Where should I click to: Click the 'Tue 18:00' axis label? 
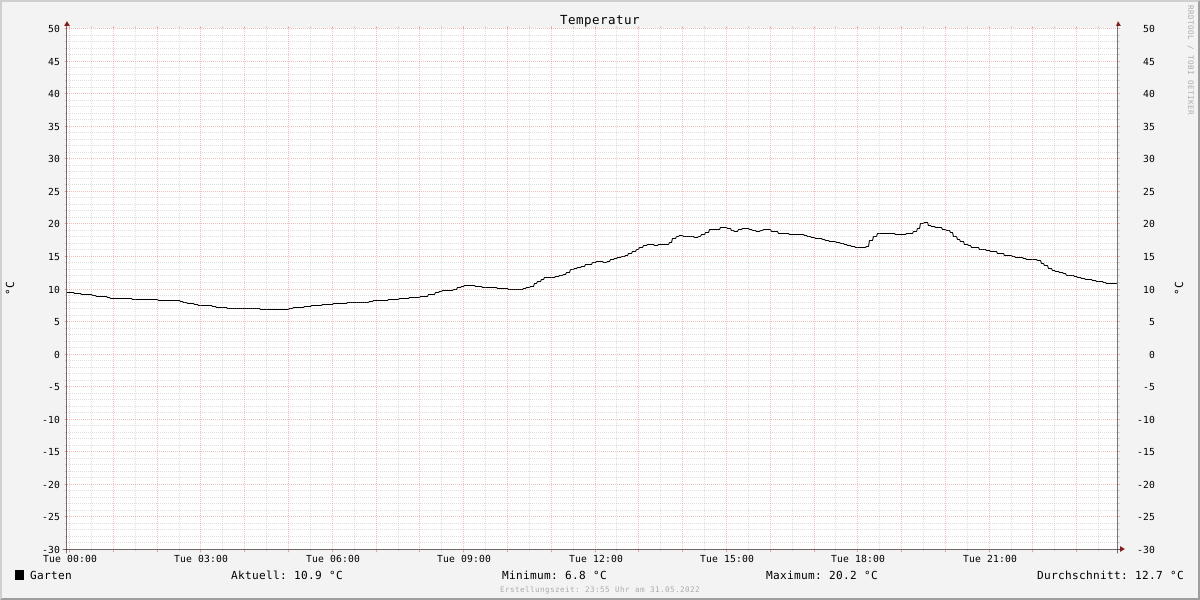tap(858, 559)
